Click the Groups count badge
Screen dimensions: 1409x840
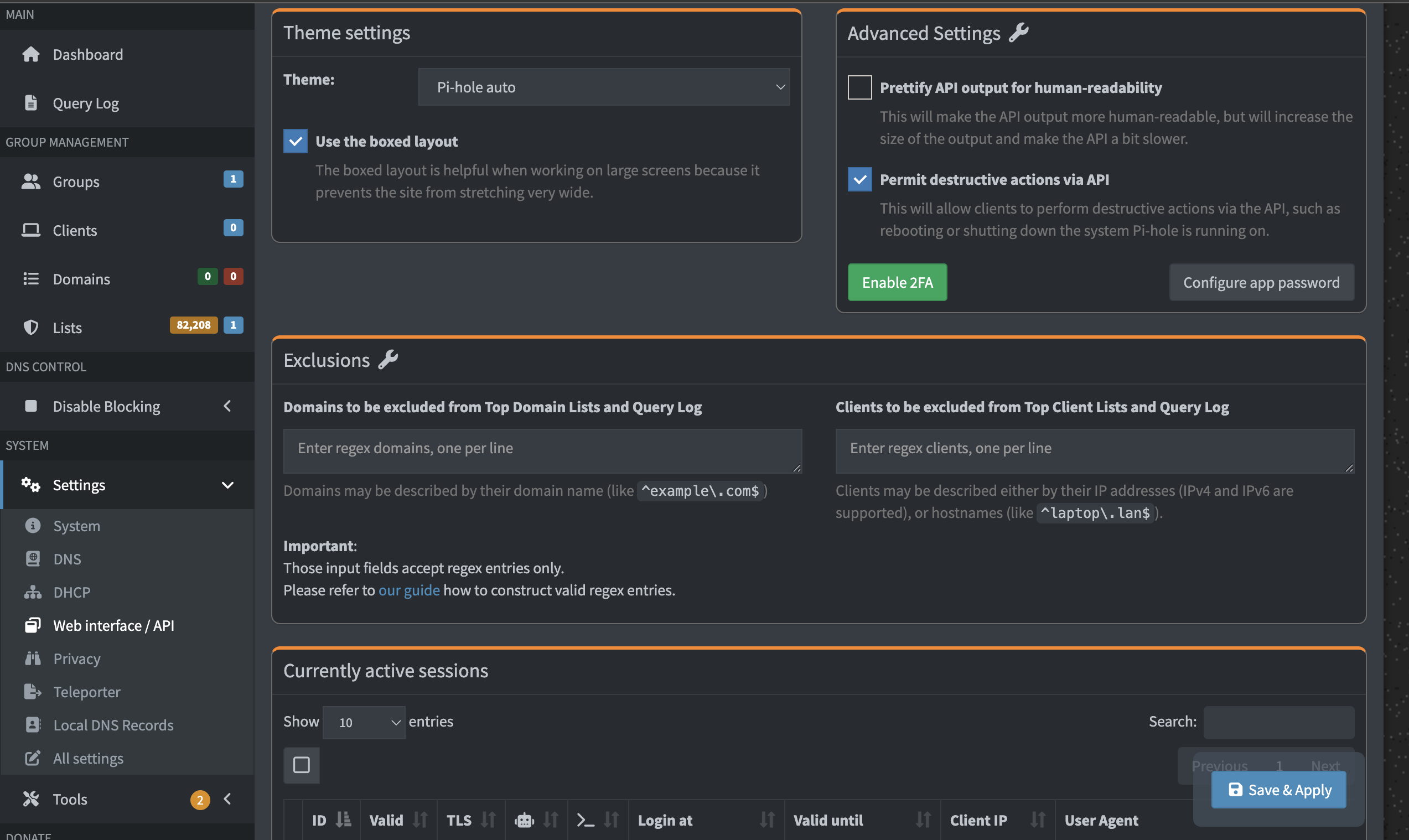tap(233, 179)
